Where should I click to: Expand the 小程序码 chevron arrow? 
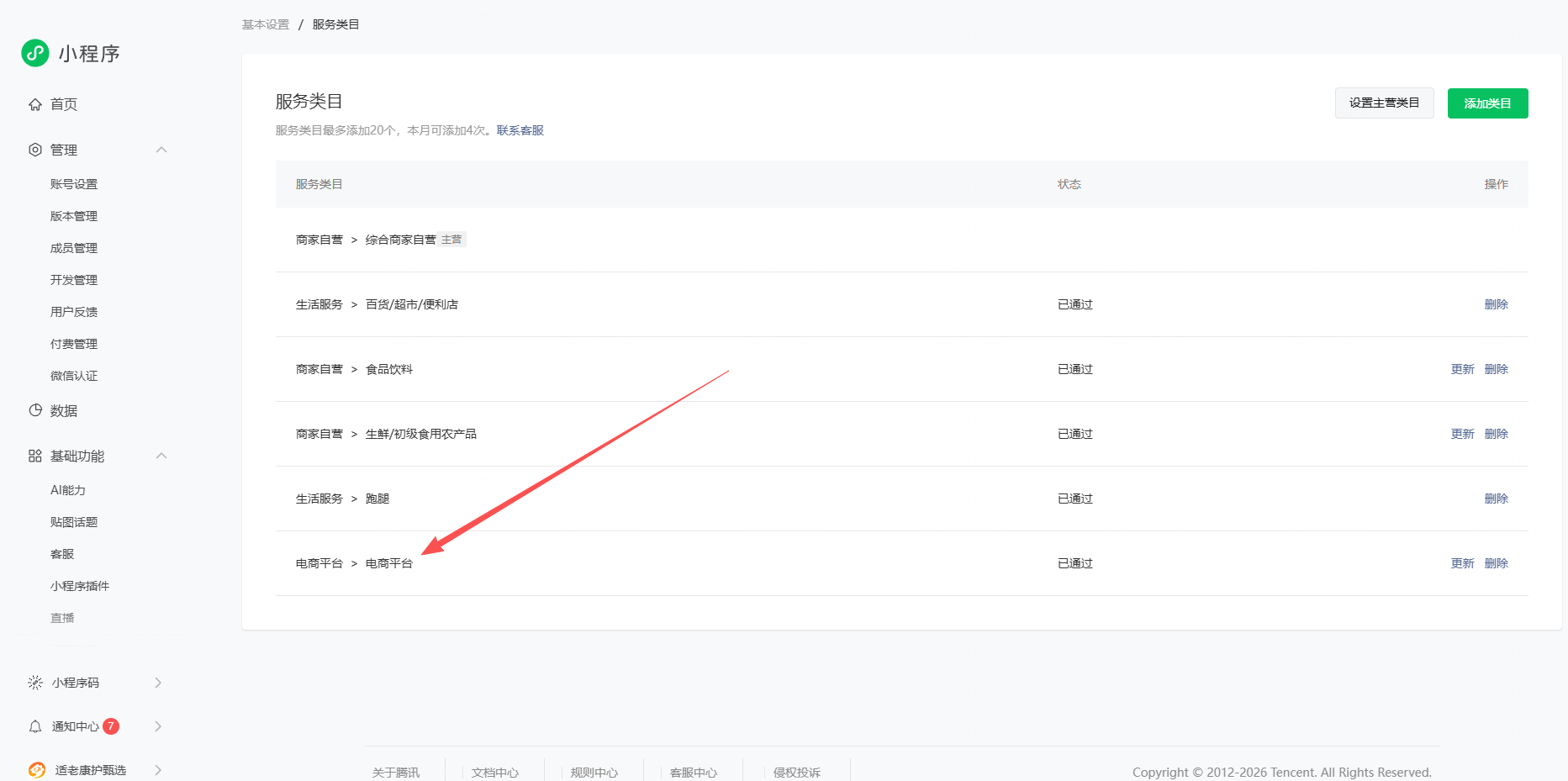(x=158, y=683)
